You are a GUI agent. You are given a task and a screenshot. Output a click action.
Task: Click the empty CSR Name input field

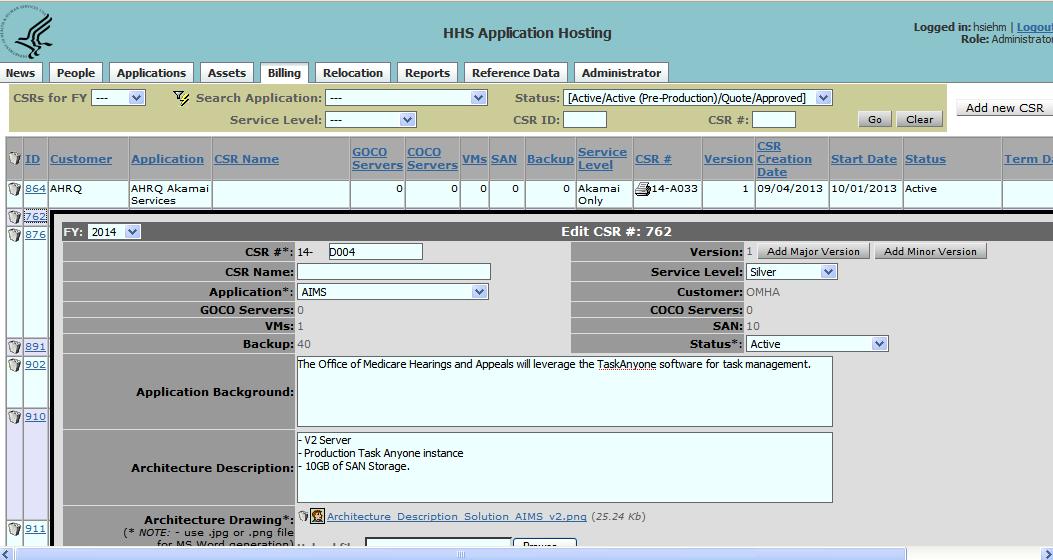(394, 272)
